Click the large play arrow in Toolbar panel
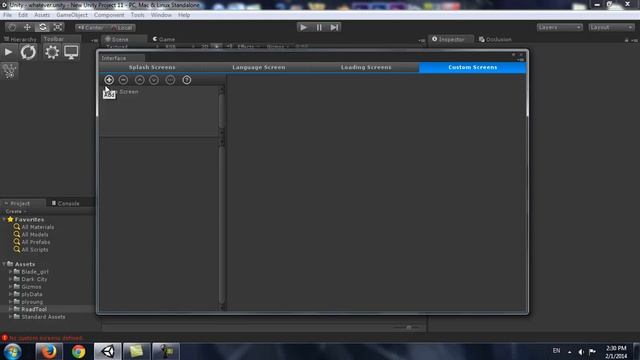 [8, 52]
